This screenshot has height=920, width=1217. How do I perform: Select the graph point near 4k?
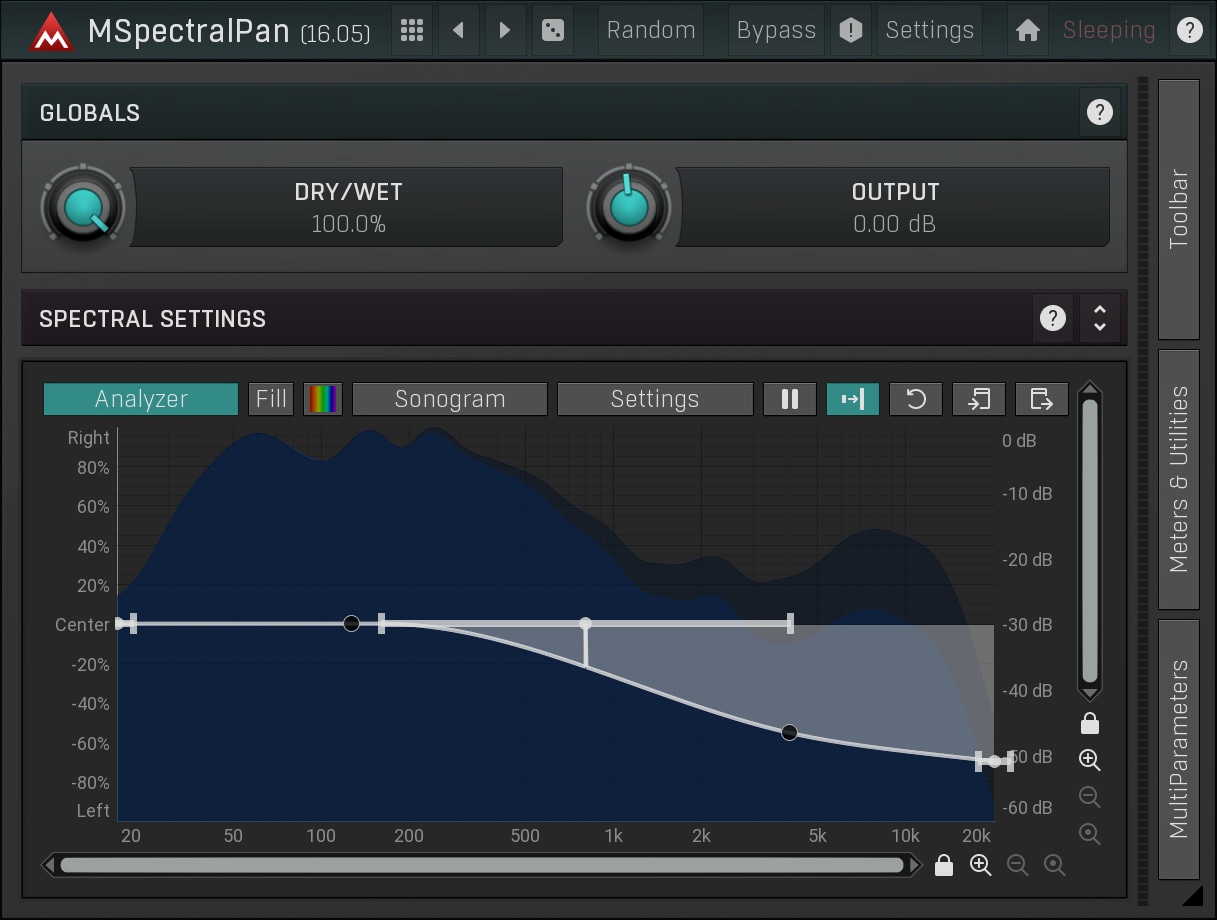point(789,732)
